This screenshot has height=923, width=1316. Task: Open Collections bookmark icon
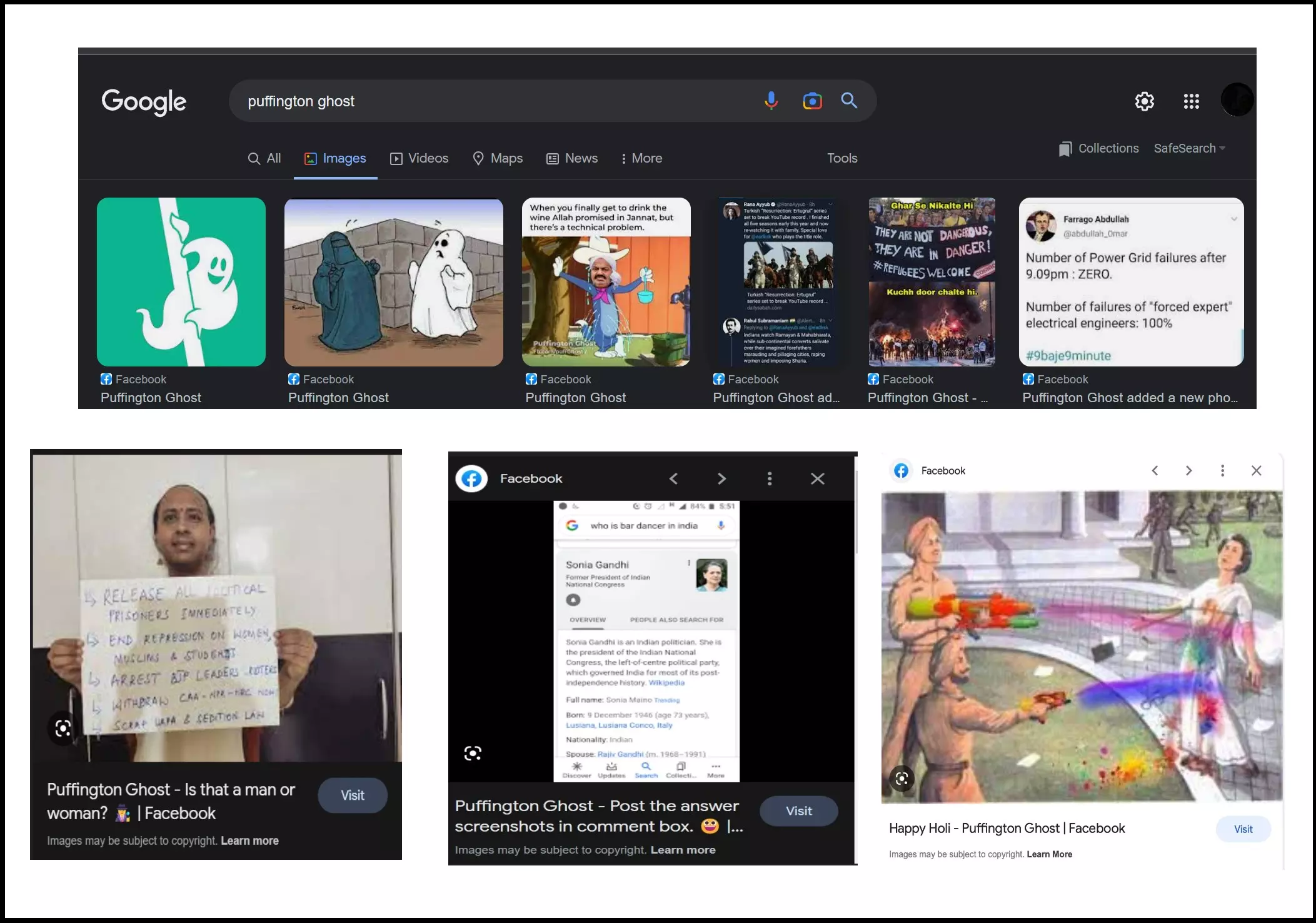(x=1065, y=149)
